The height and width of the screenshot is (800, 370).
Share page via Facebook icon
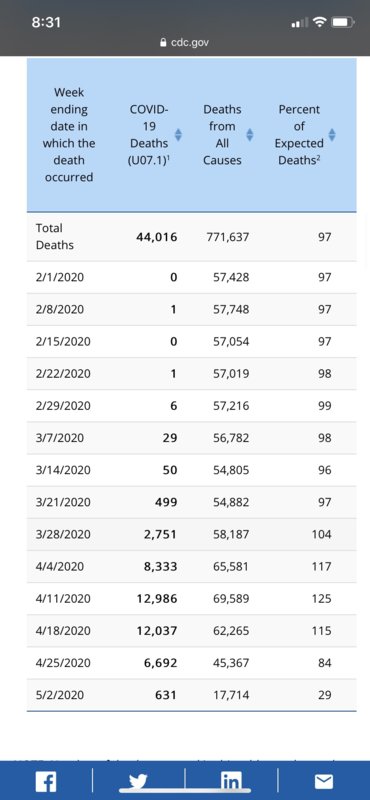click(46, 782)
